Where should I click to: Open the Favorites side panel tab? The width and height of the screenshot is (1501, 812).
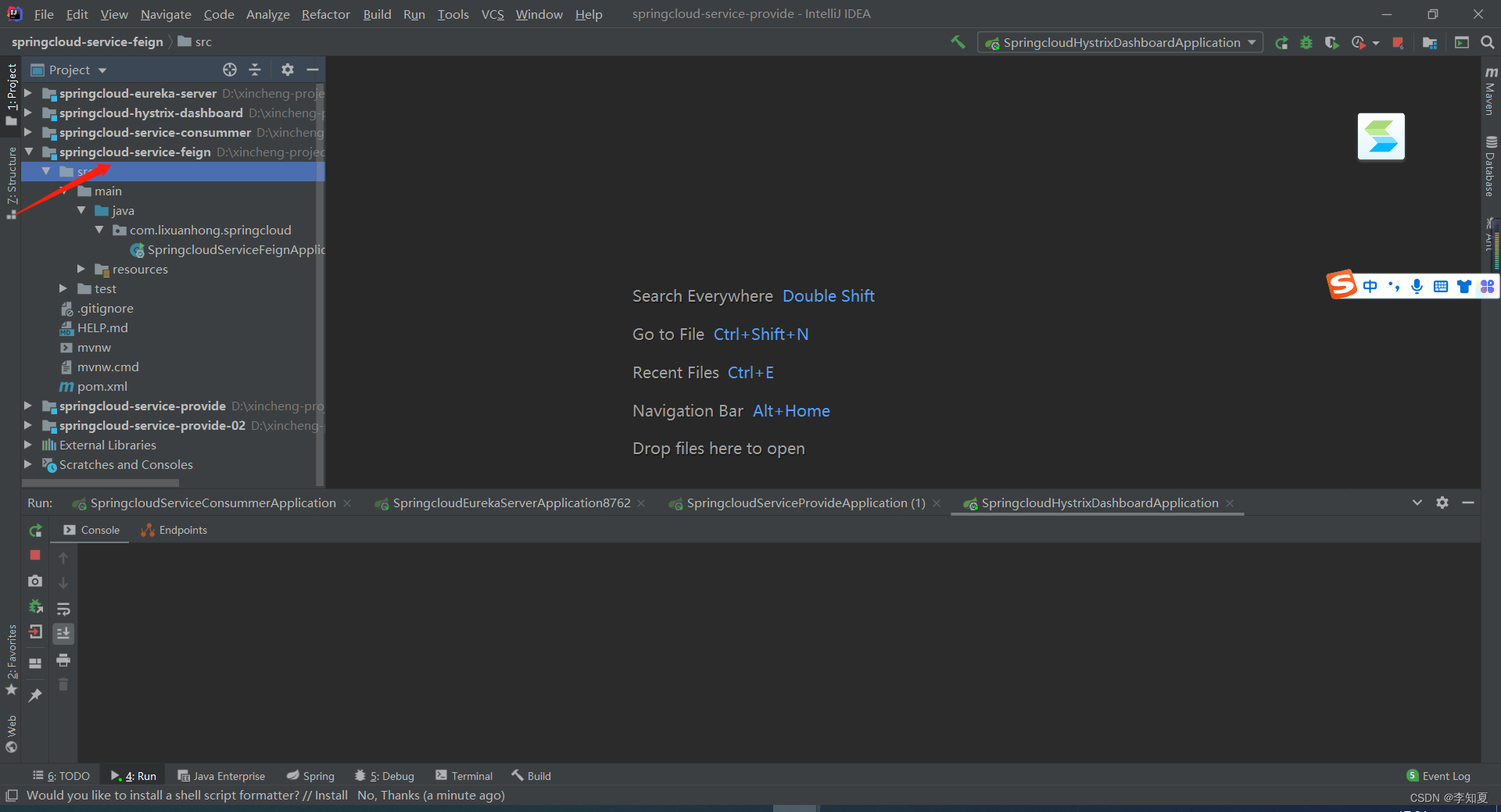[x=11, y=659]
